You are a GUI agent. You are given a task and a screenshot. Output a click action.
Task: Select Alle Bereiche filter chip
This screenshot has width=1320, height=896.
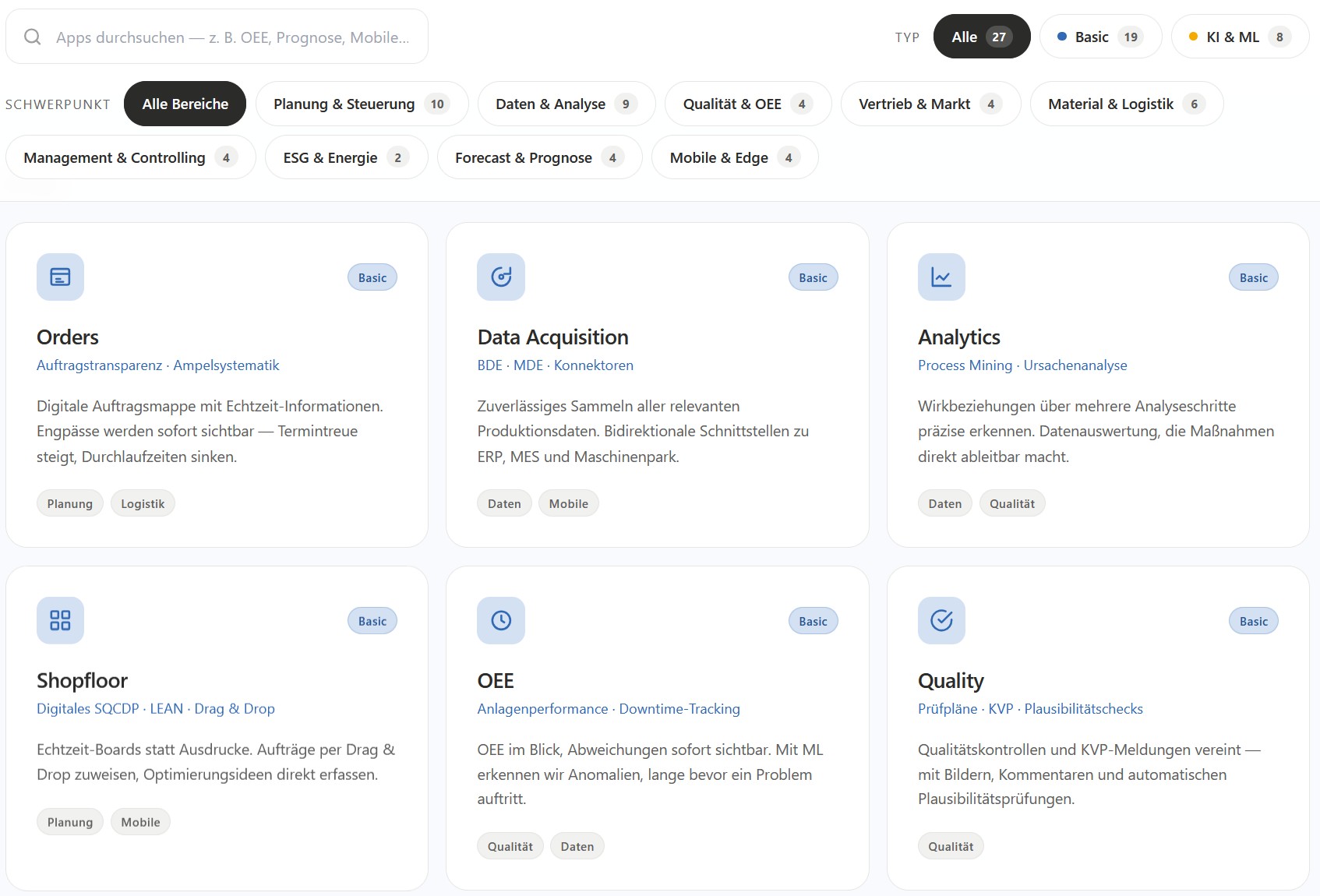185,104
